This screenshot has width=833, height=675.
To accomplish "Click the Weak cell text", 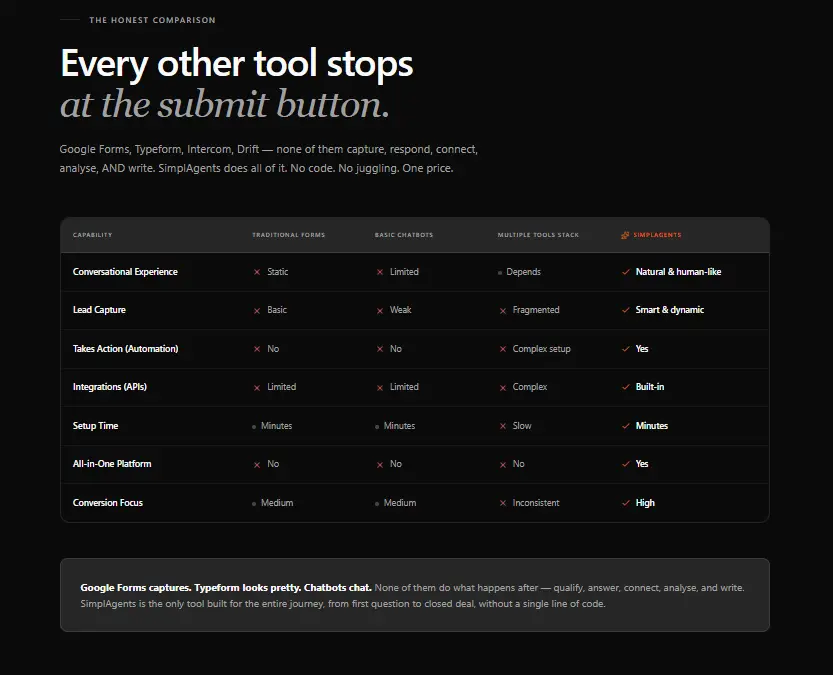I will [x=401, y=310].
